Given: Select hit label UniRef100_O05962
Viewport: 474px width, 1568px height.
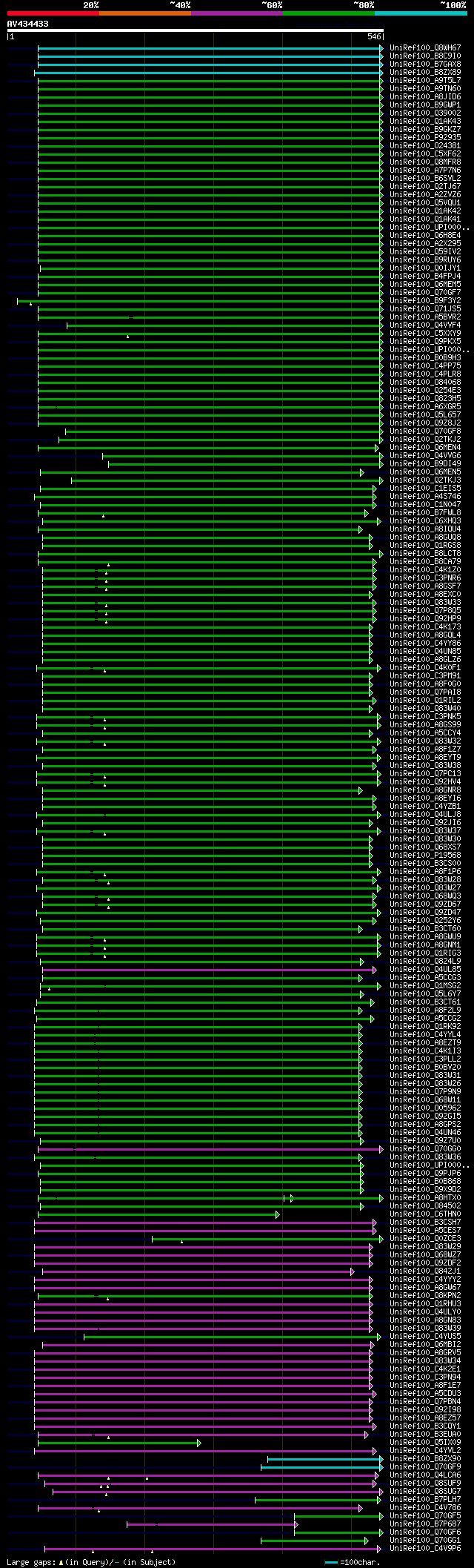Looking at the screenshot, I should click(425, 1108).
